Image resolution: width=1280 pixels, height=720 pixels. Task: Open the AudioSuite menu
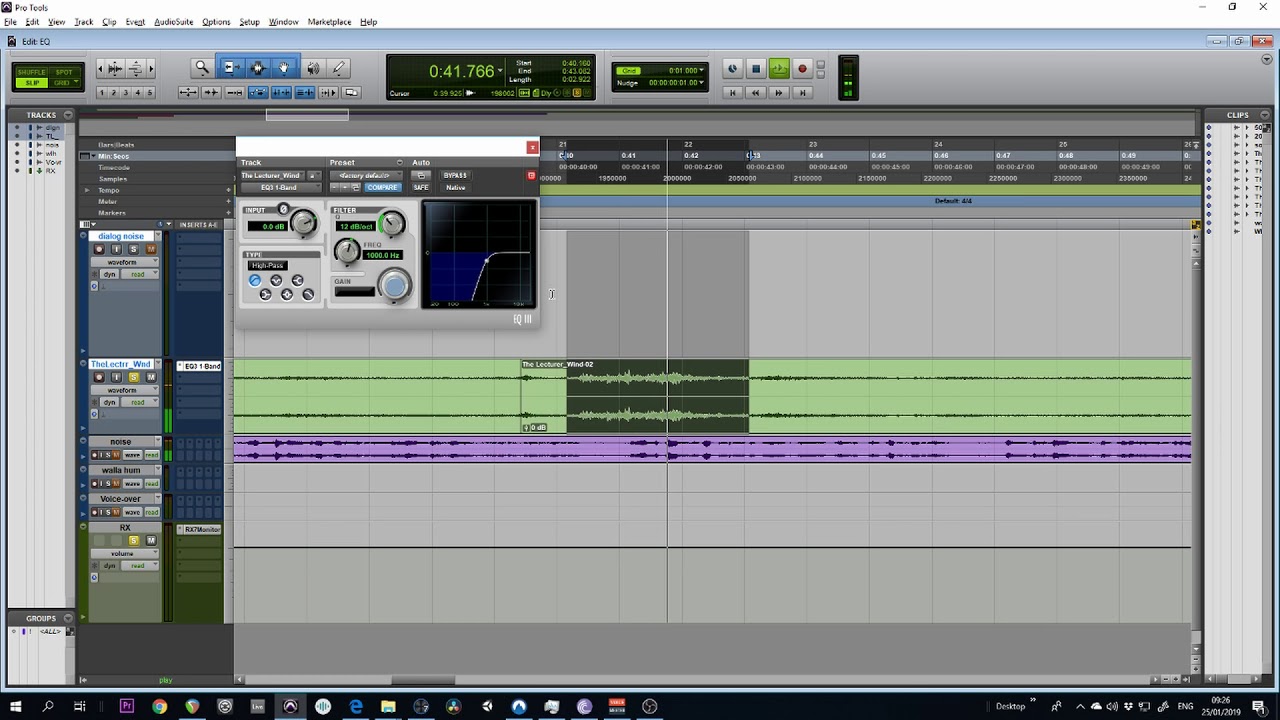click(x=174, y=22)
